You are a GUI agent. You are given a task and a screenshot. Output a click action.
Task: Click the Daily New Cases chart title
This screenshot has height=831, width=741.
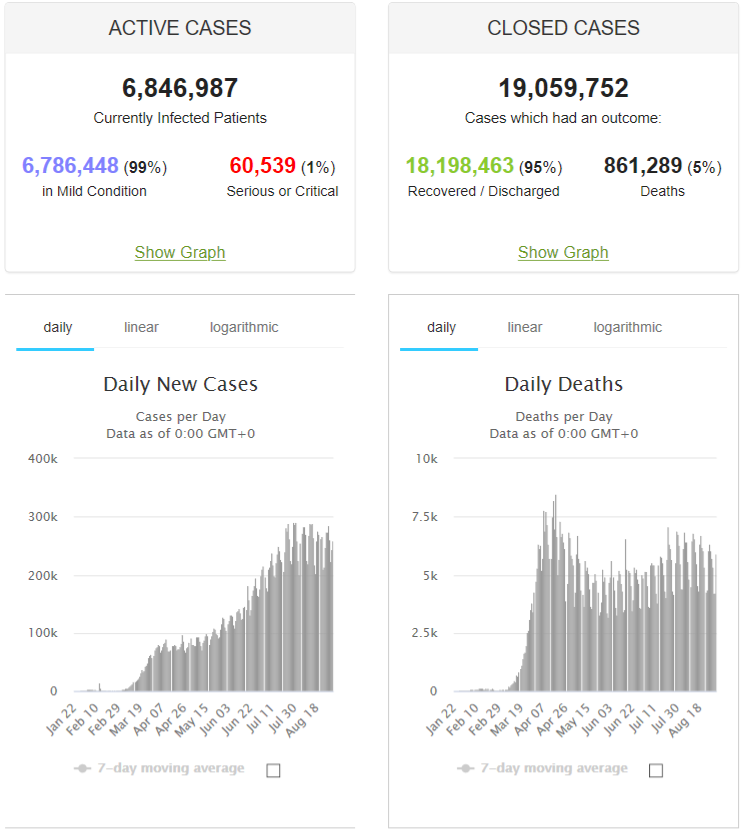coord(180,384)
